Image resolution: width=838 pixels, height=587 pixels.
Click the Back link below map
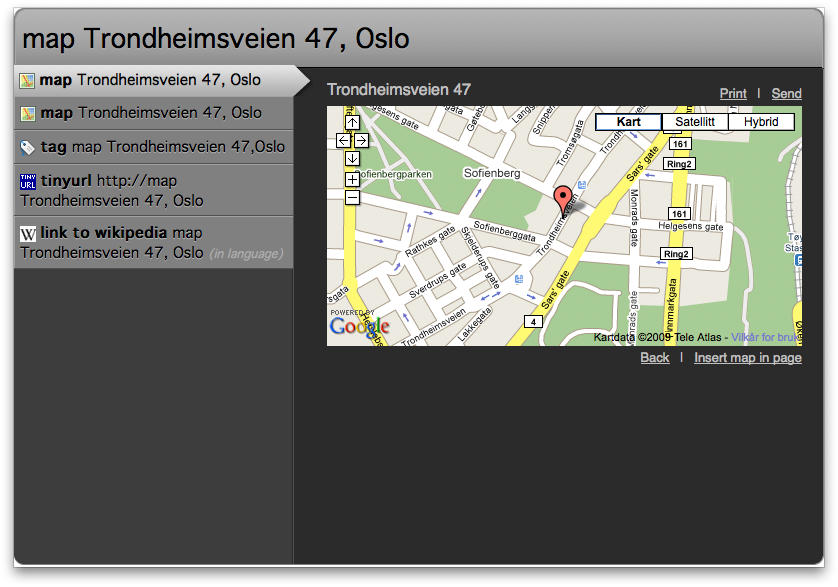pos(655,358)
